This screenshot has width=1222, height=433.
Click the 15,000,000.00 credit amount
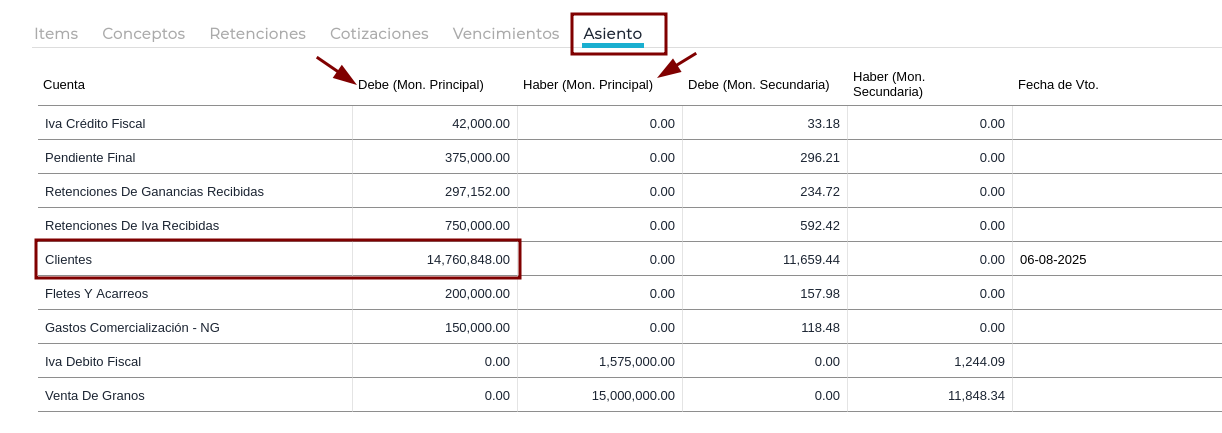pos(633,395)
